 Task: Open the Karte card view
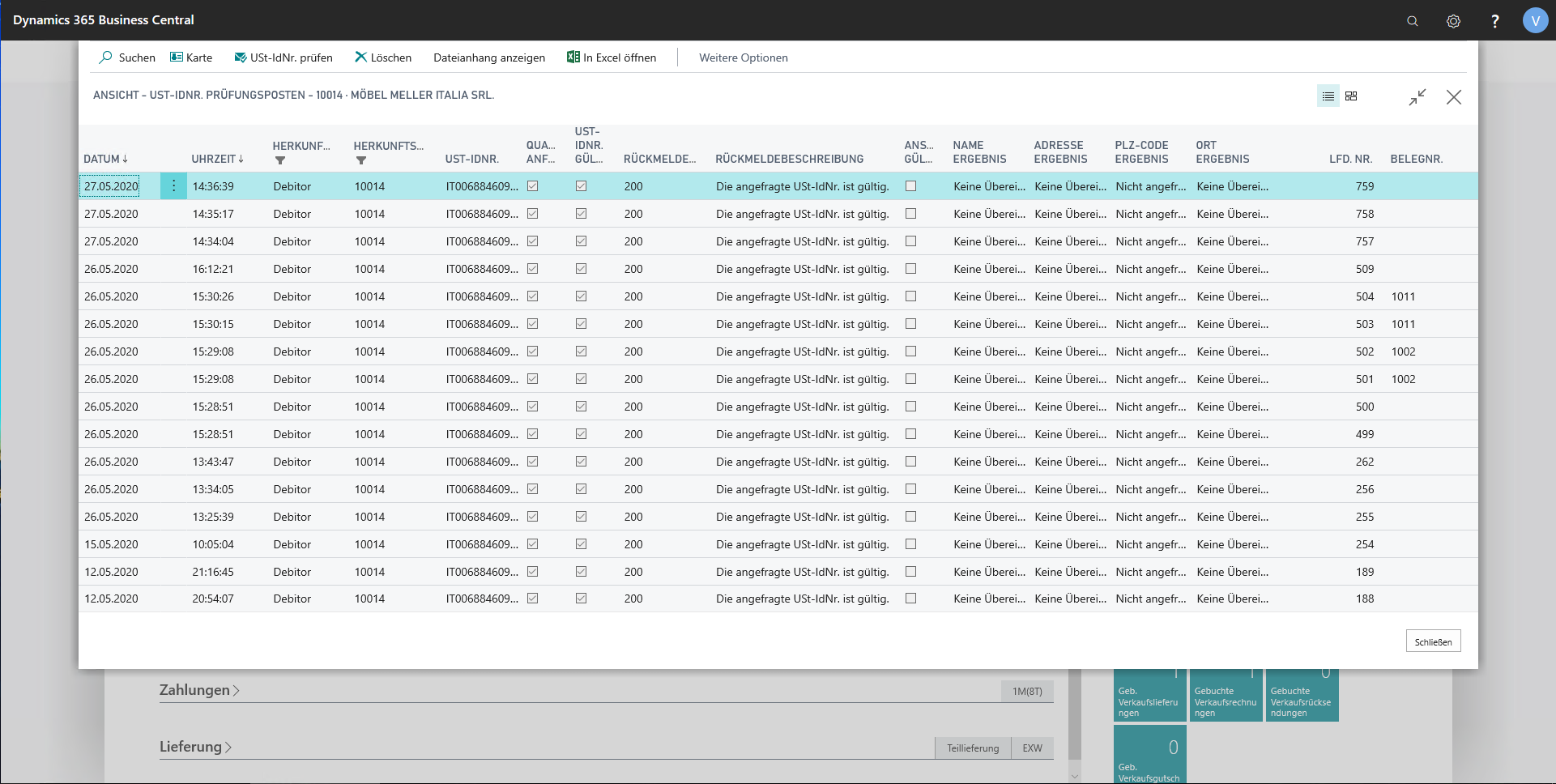[x=191, y=58]
